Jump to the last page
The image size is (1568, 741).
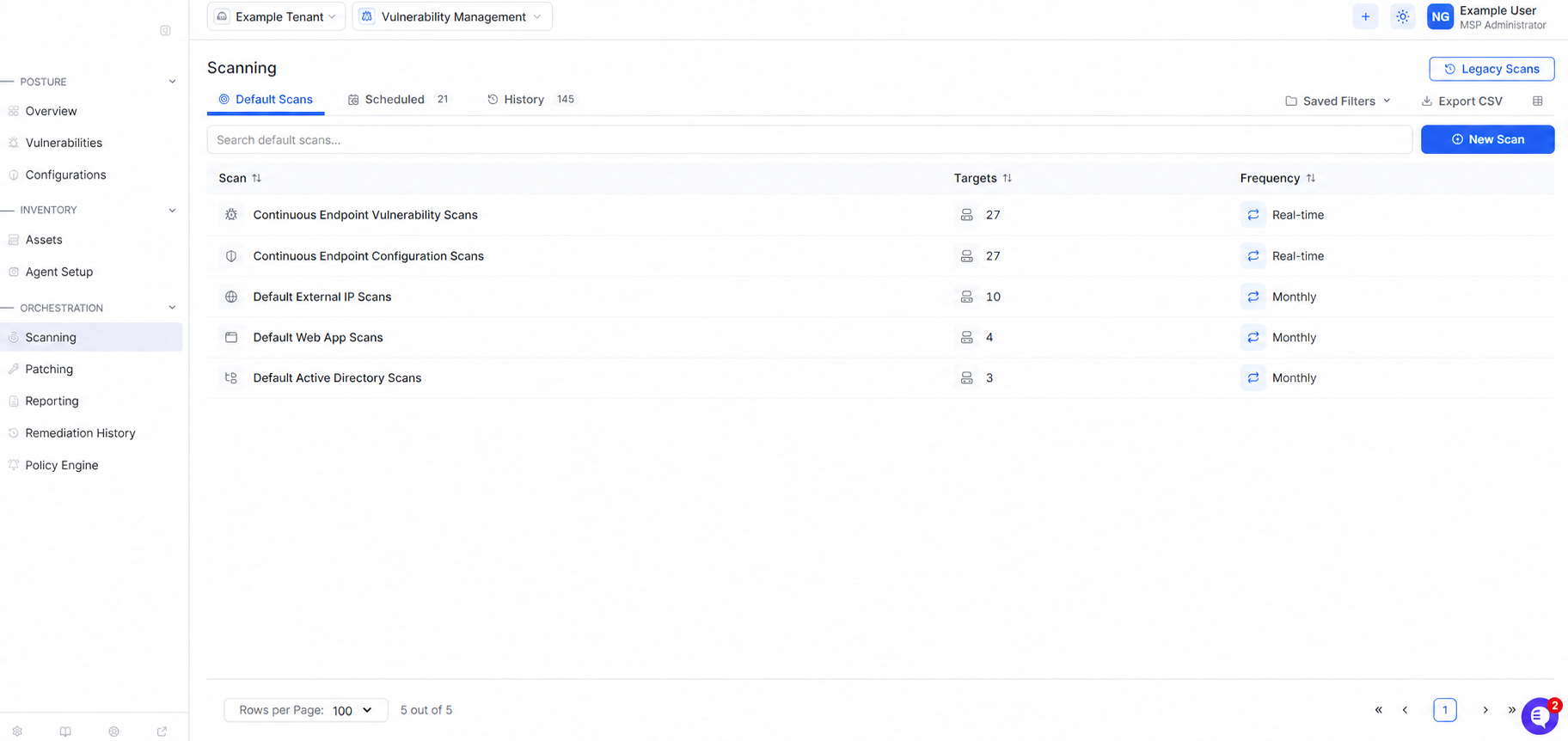tap(1511, 710)
